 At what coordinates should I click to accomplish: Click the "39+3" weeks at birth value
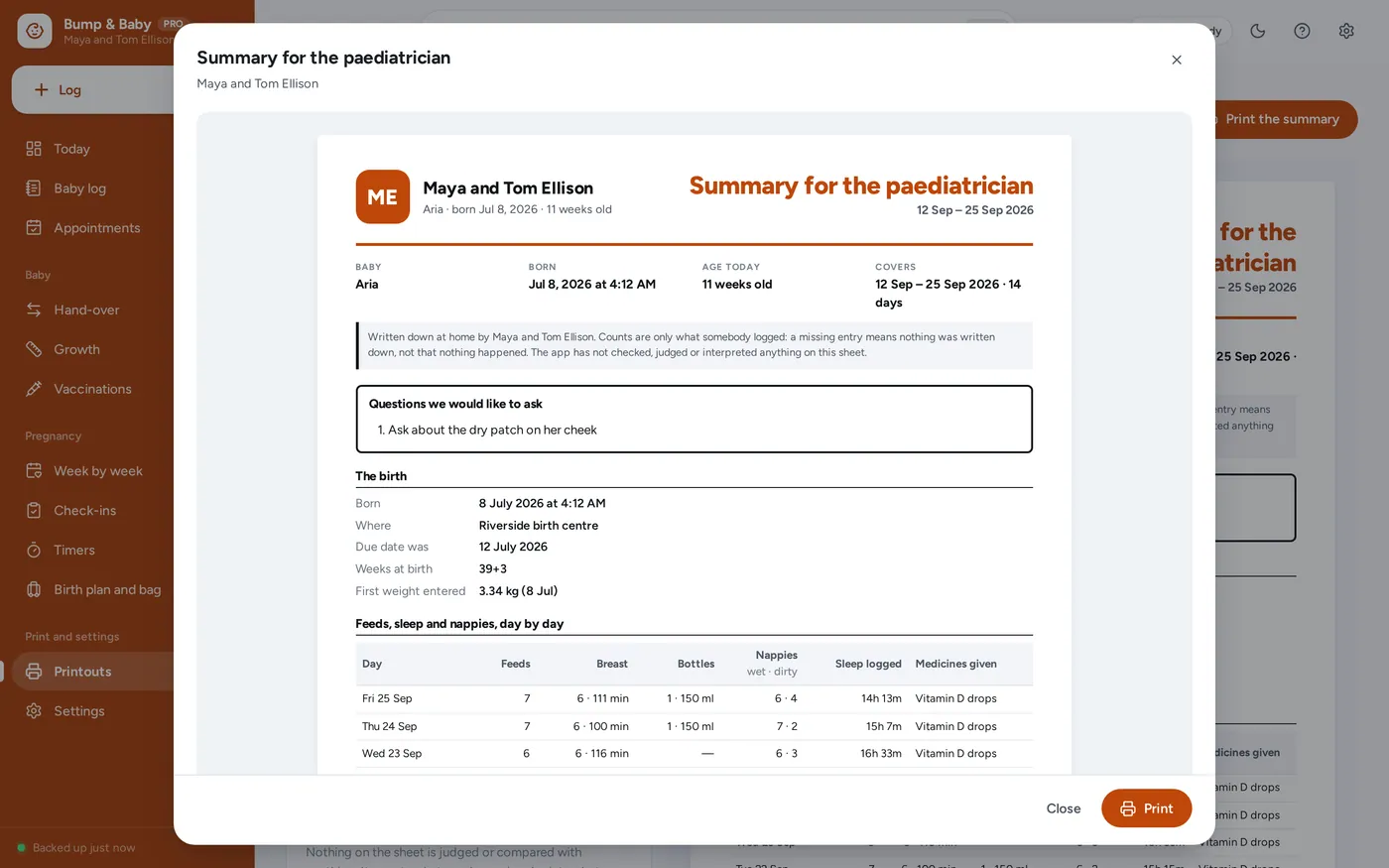click(493, 569)
